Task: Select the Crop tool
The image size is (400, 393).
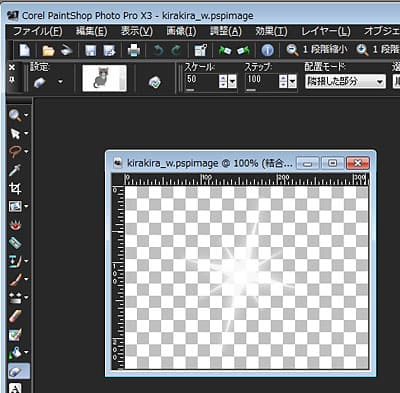Action: pos(15,189)
